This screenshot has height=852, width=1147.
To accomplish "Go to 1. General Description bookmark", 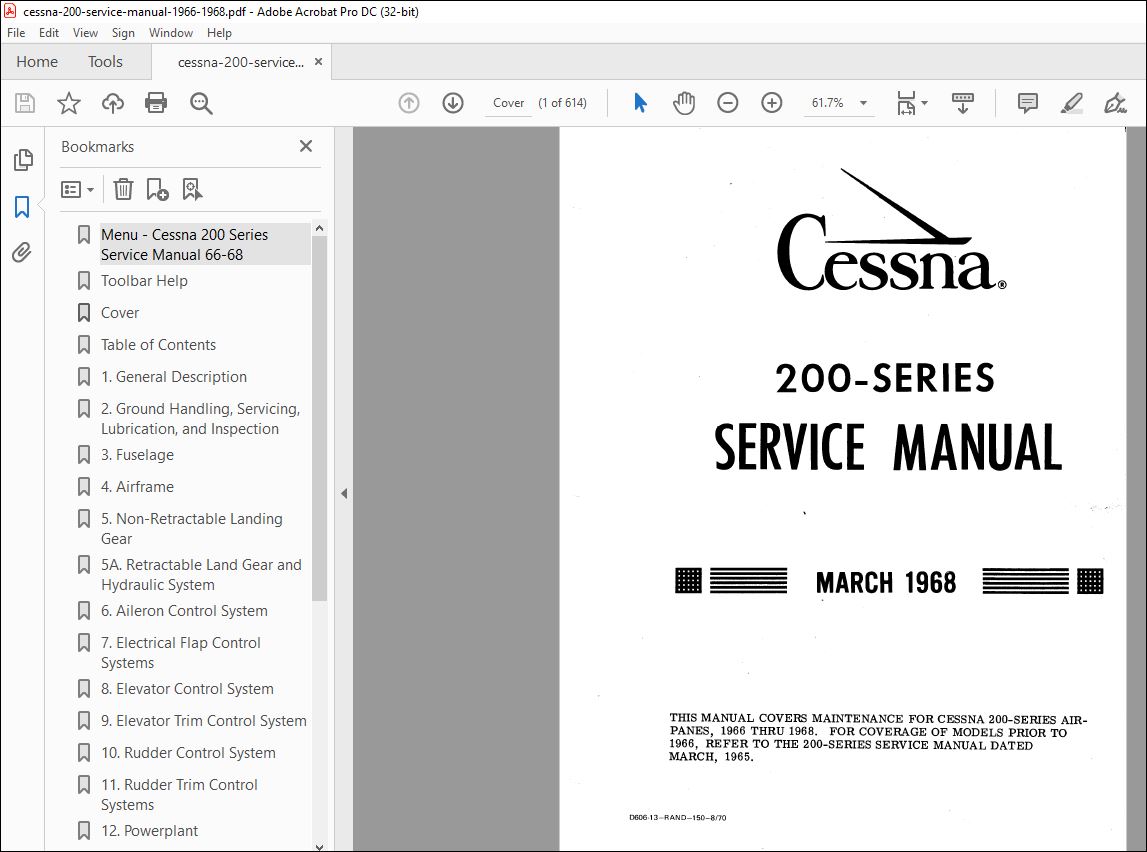I will (174, 377).
